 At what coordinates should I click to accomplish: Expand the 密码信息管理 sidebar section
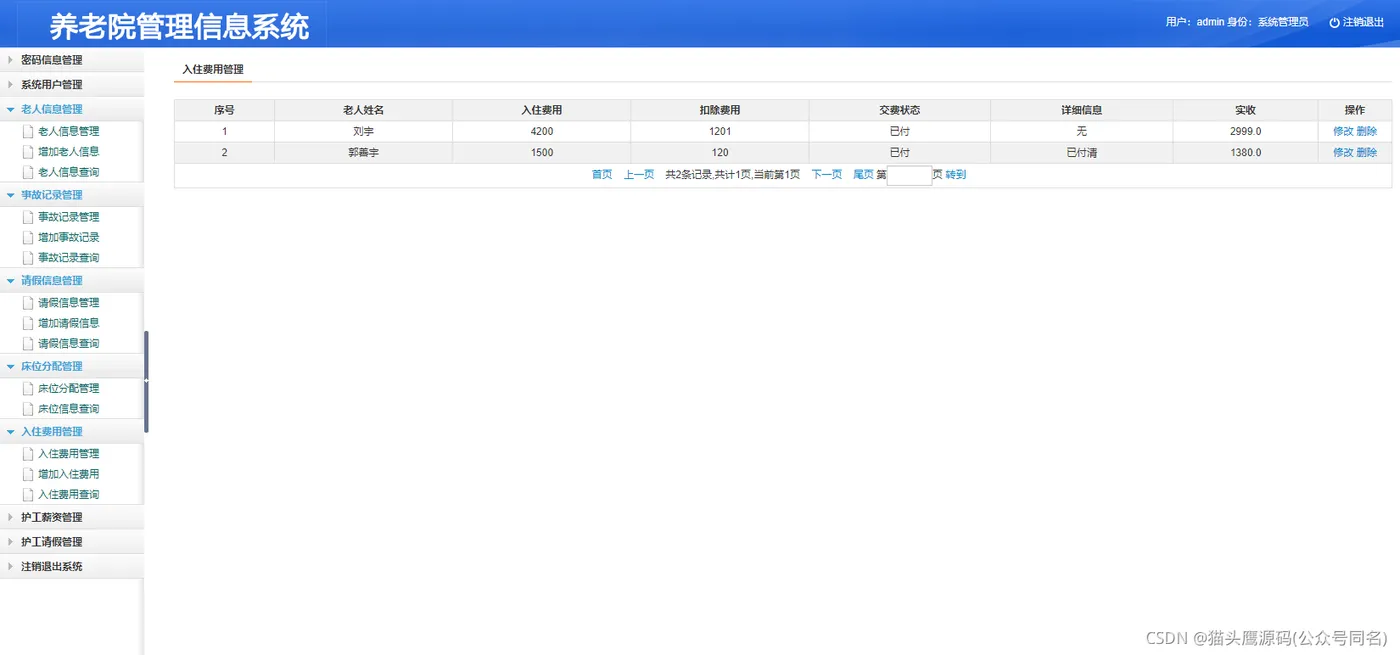(x=72, y=60)
